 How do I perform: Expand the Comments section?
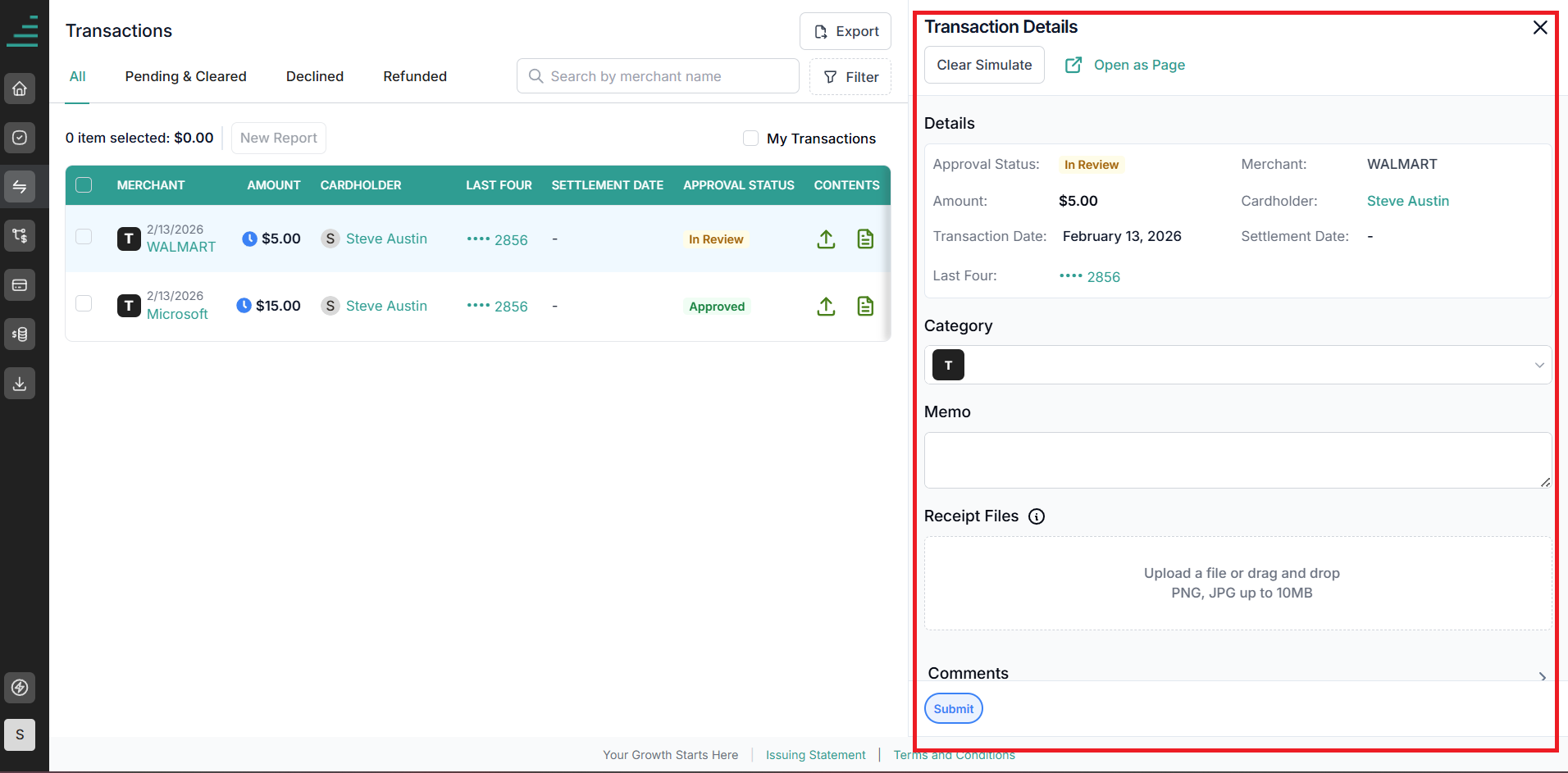1543,676
